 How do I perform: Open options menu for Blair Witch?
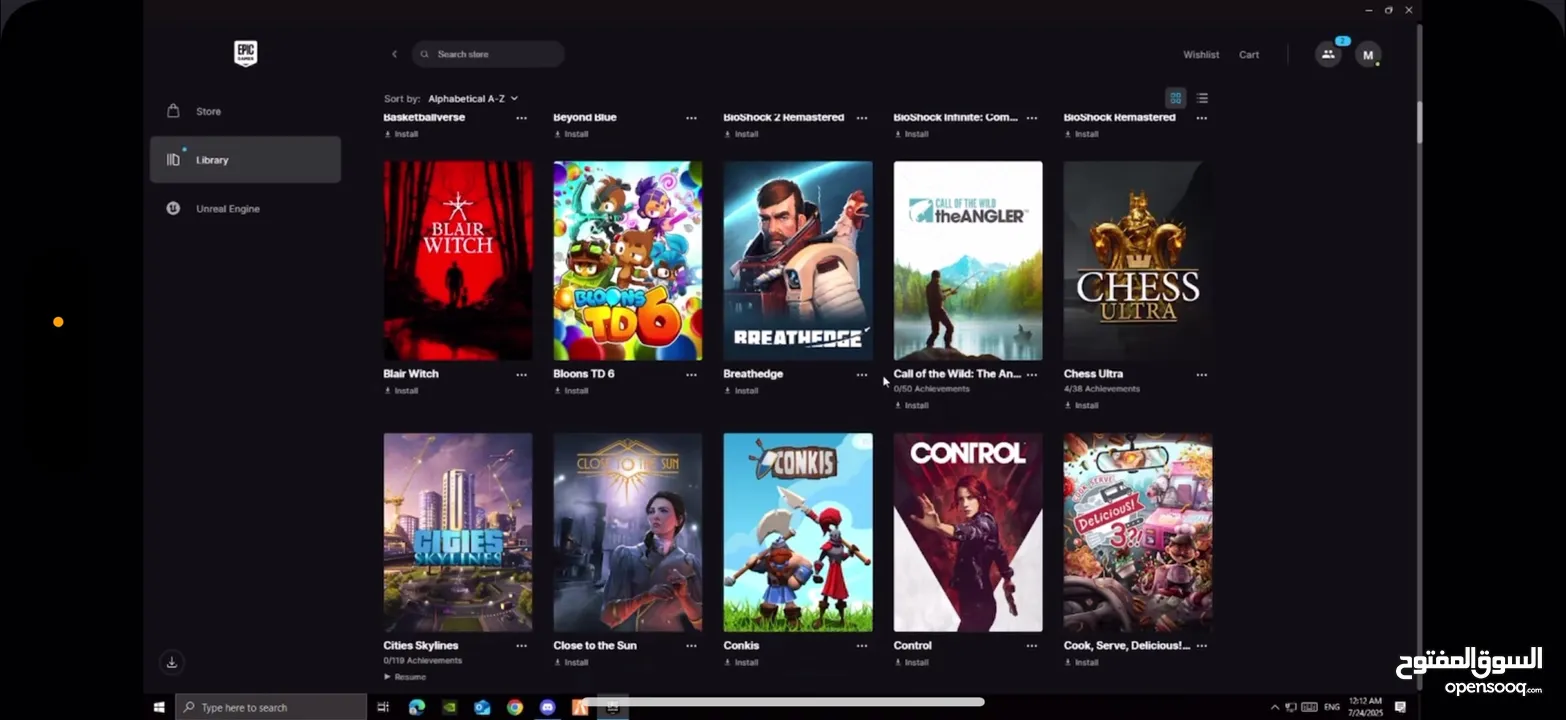tap(521, 375)
